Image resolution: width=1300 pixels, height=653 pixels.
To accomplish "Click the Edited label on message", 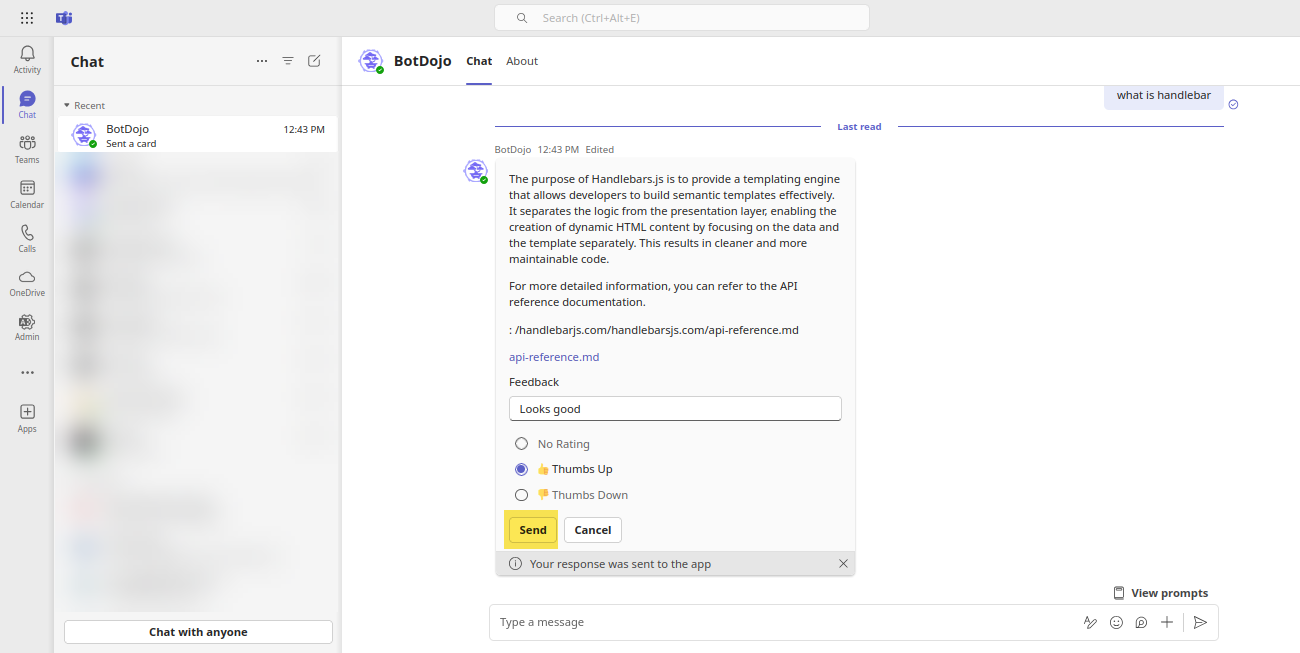I will click(x=600, y=150).
